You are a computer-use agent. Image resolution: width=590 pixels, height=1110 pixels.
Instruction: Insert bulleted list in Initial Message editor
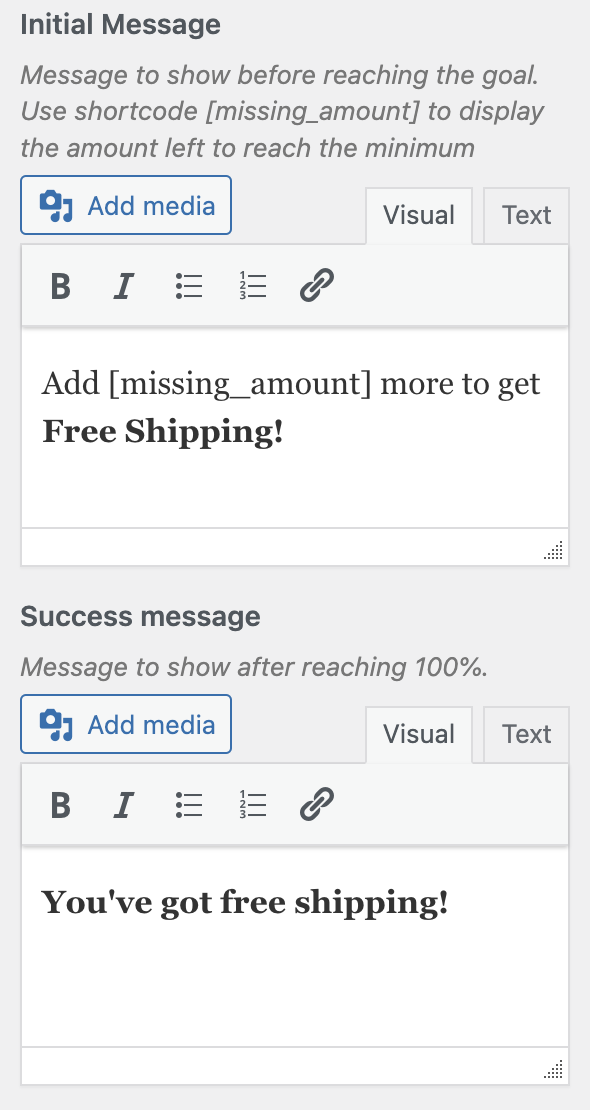[x=189, y=286]
